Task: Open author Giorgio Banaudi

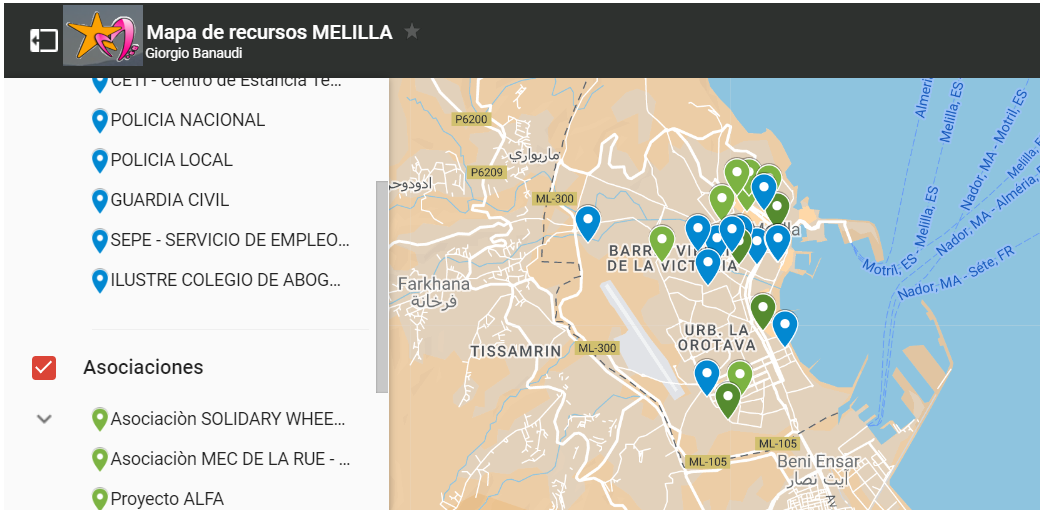Action: 194,54
